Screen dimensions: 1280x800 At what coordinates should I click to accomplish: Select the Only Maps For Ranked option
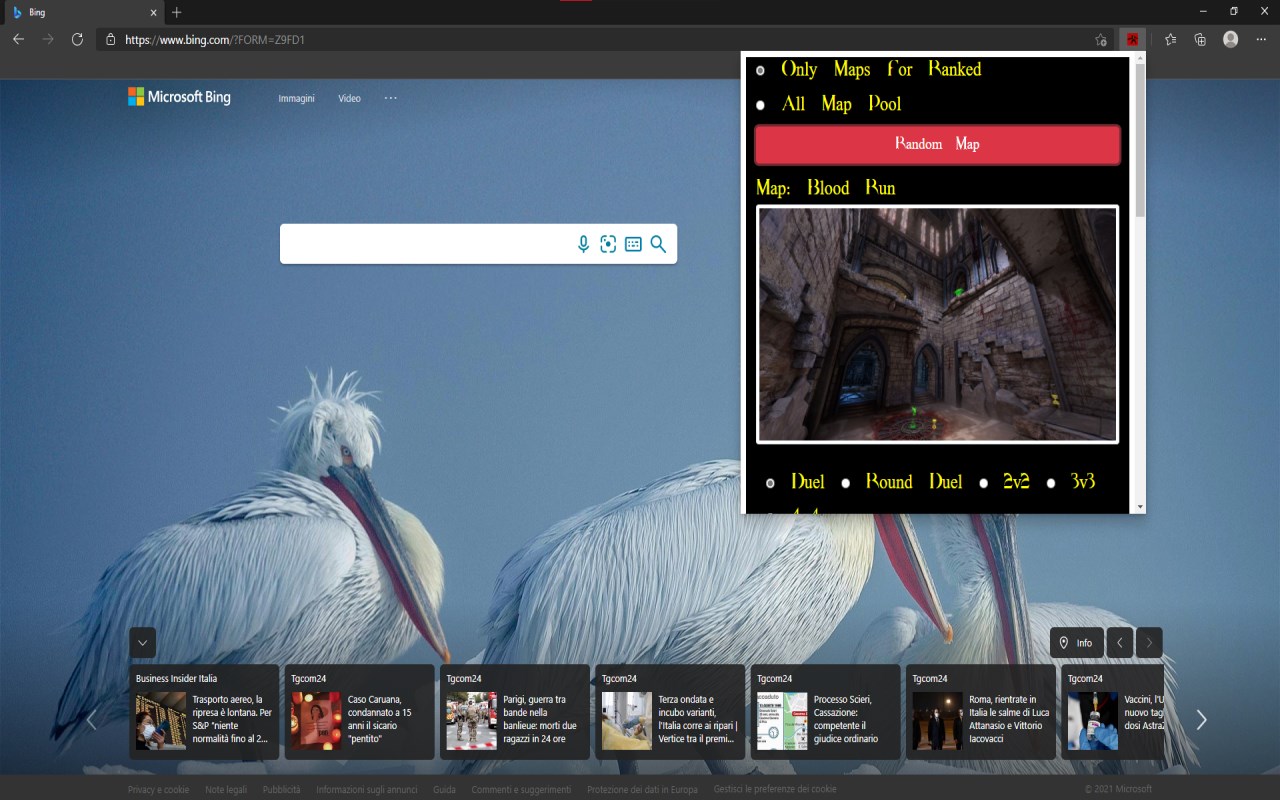[761, 70]
